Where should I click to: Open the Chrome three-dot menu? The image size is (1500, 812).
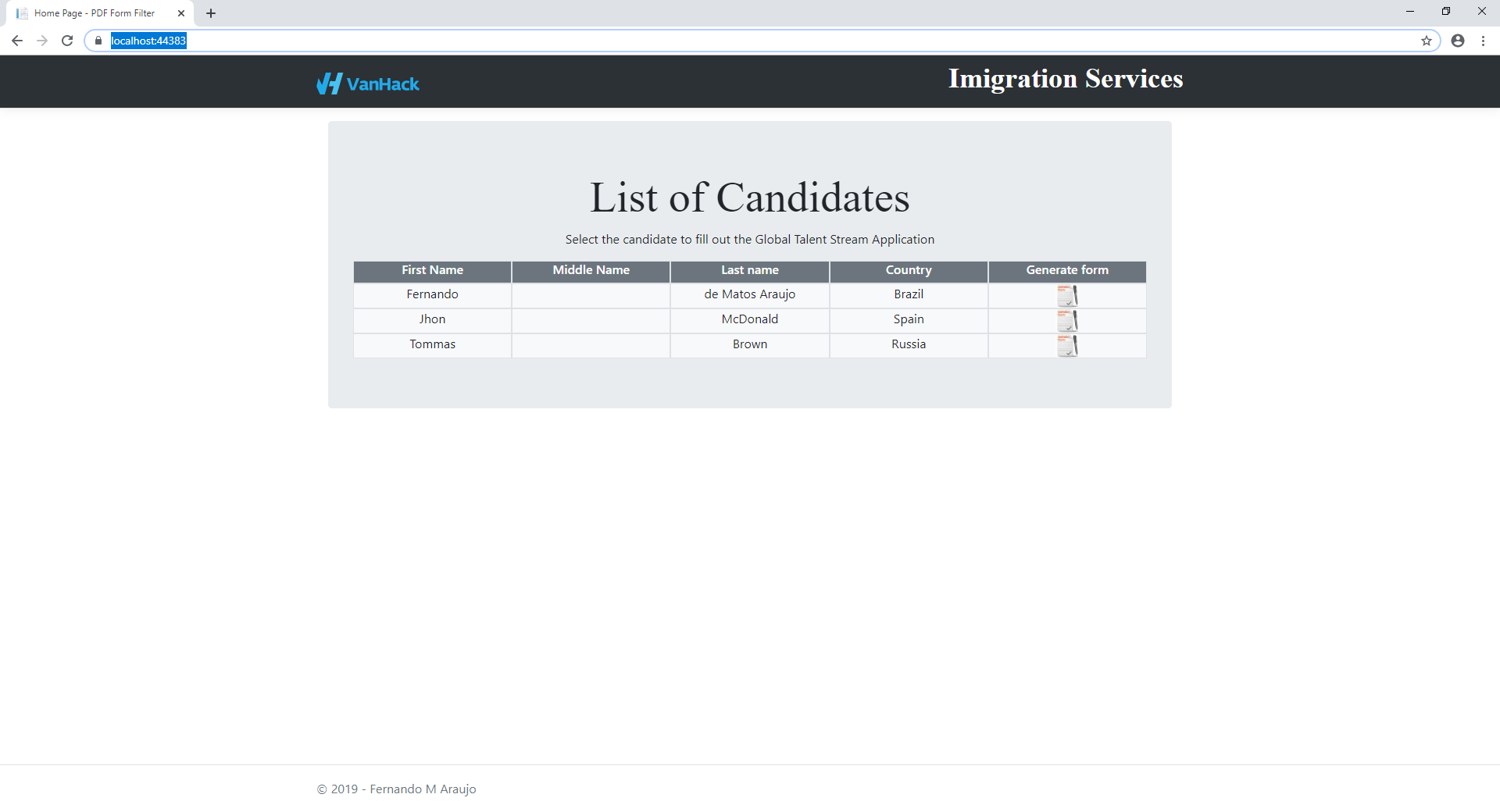(1483, 41)
